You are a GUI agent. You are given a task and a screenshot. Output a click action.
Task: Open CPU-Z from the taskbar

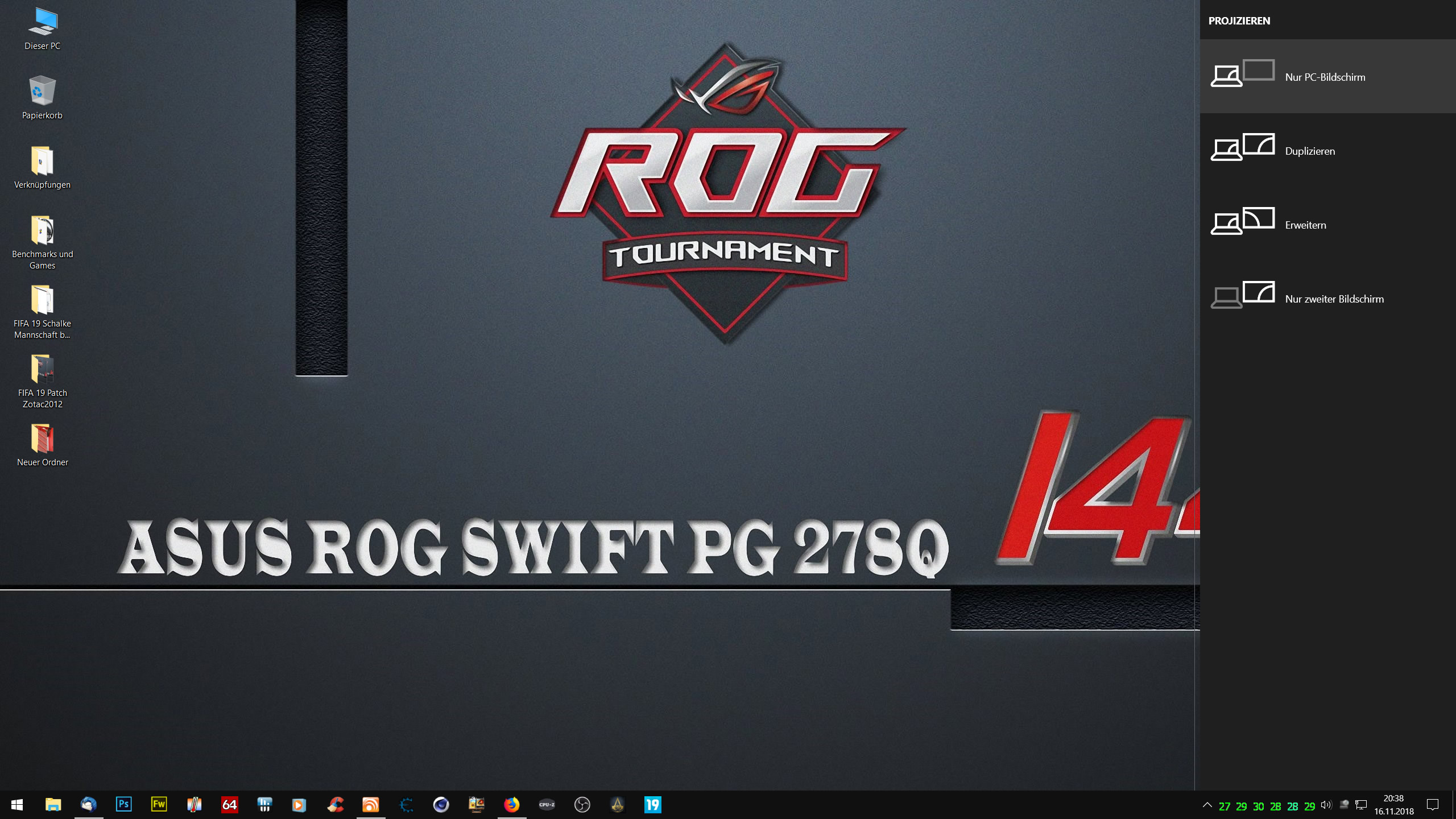click(x=547, y=804)
